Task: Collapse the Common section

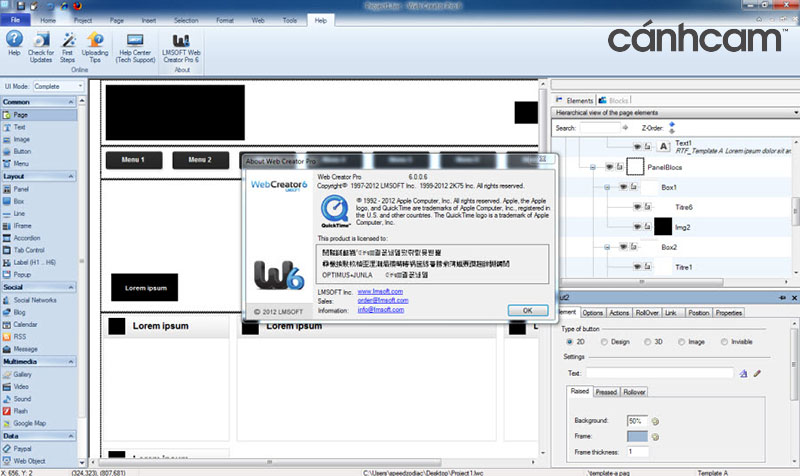Action: click(x=70, y=102)
